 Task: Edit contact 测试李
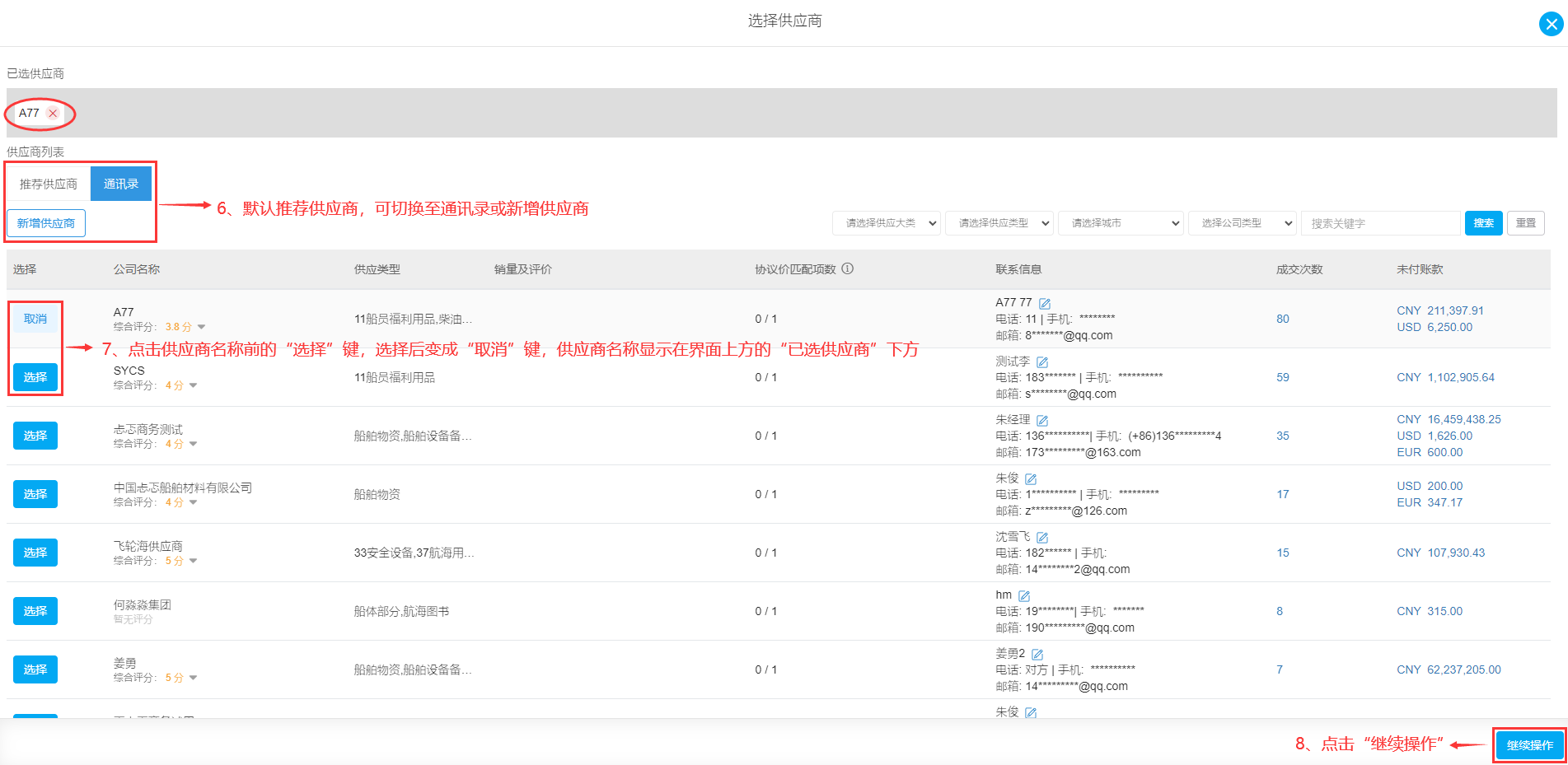1042,362
